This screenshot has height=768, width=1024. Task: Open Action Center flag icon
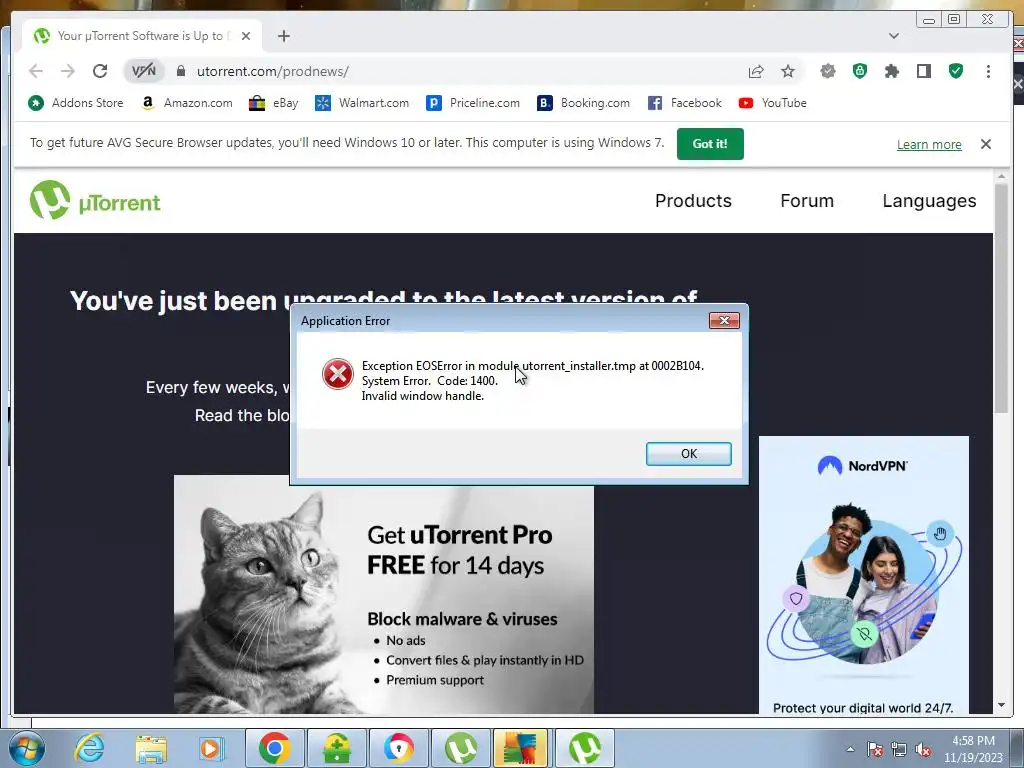pos(874,749)
